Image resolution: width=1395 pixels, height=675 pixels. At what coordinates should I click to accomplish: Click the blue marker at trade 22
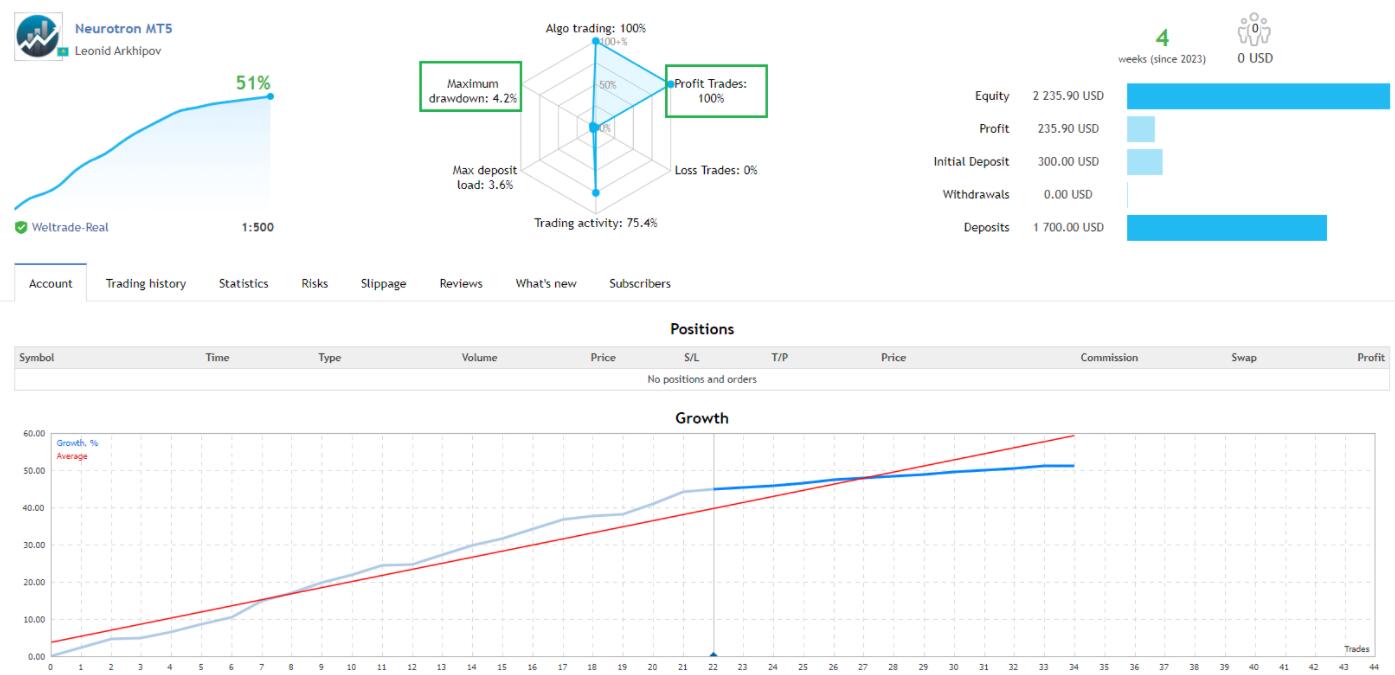click(713, 655)
